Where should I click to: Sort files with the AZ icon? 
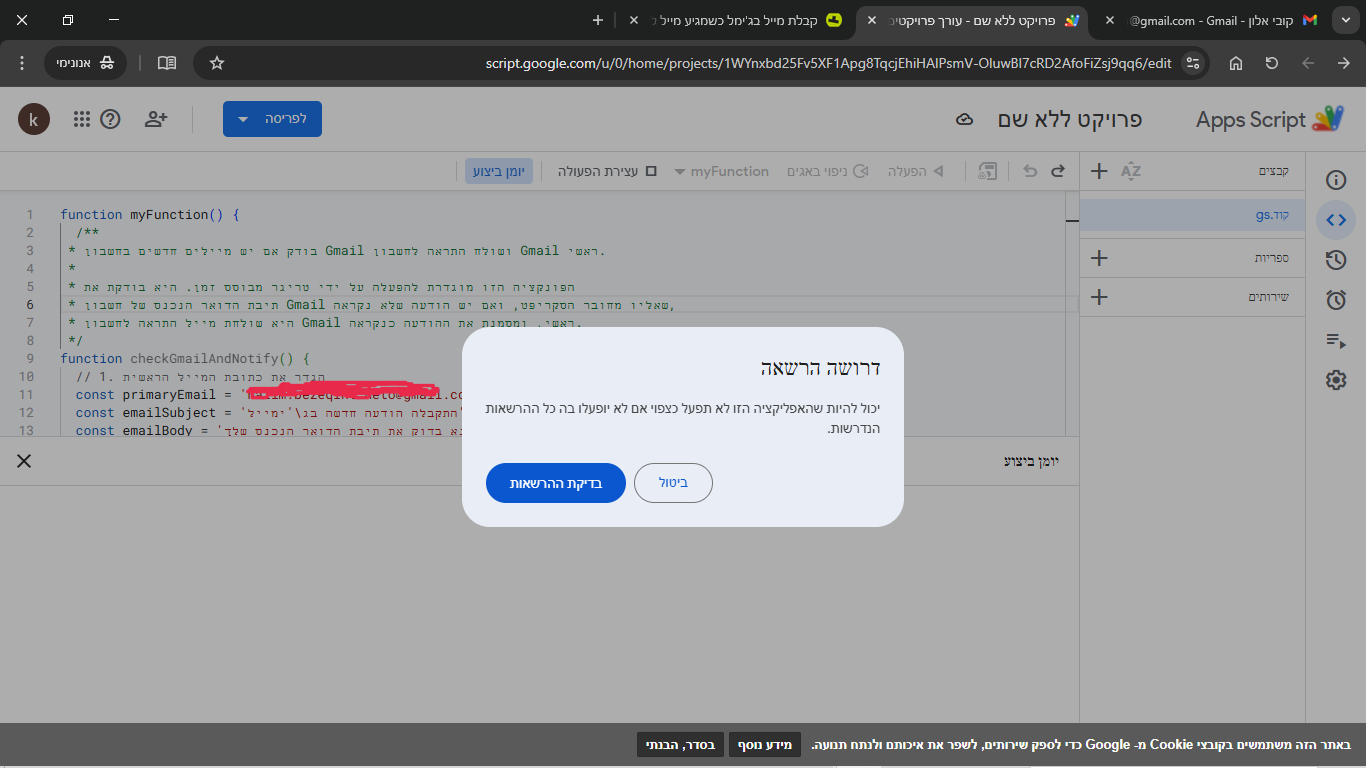pos(1131,171)
